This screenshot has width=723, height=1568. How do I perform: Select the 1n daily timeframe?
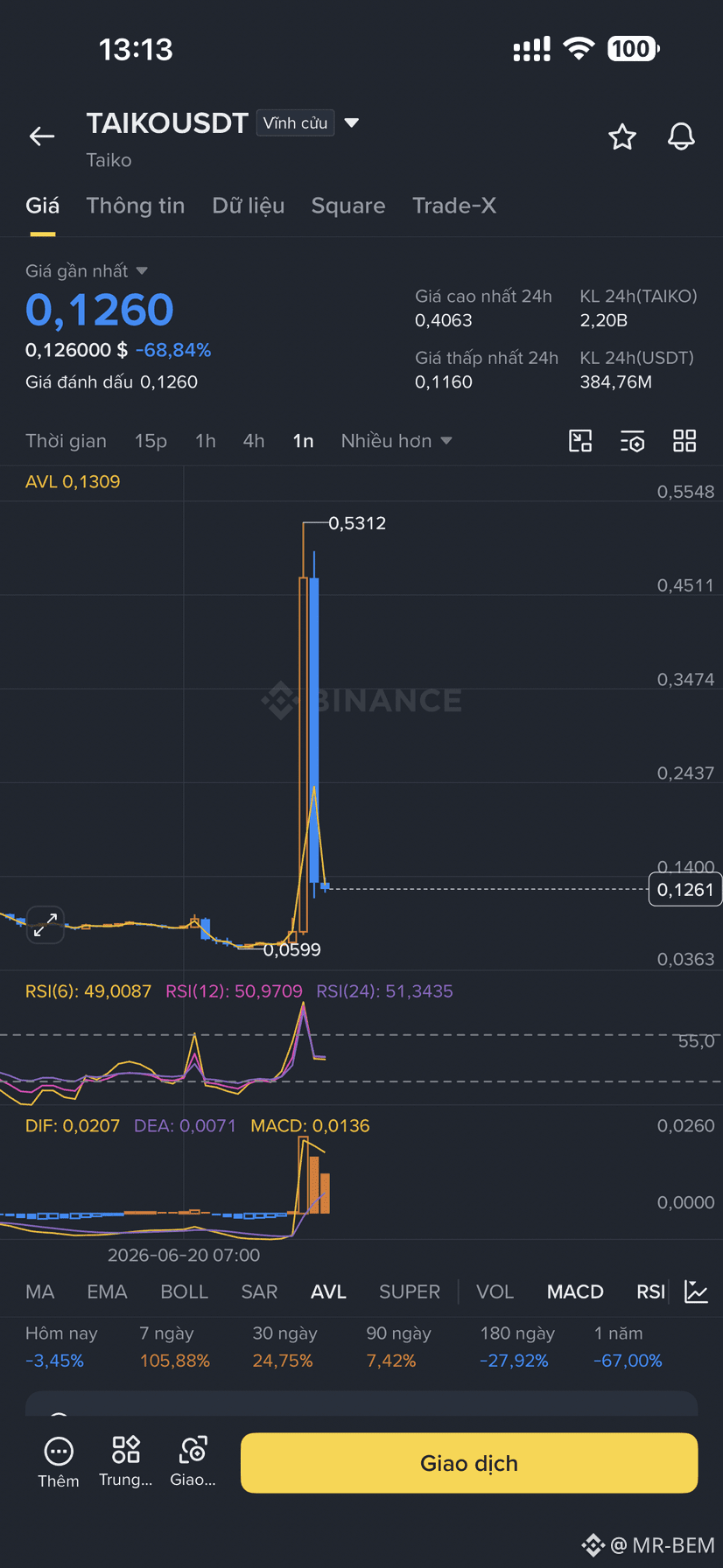tap(303, 441)
